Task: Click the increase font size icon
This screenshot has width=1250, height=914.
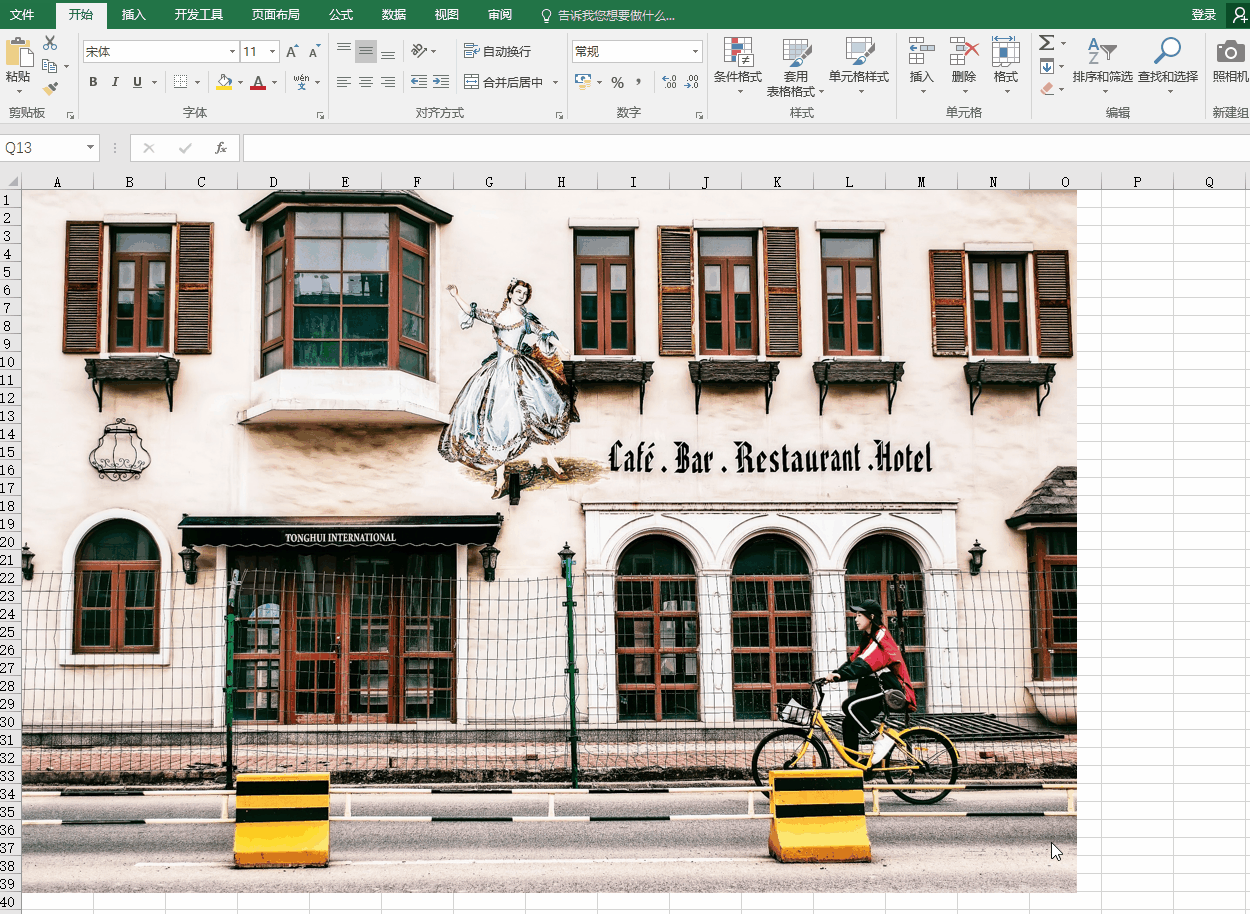Action: tap(292, 51)
